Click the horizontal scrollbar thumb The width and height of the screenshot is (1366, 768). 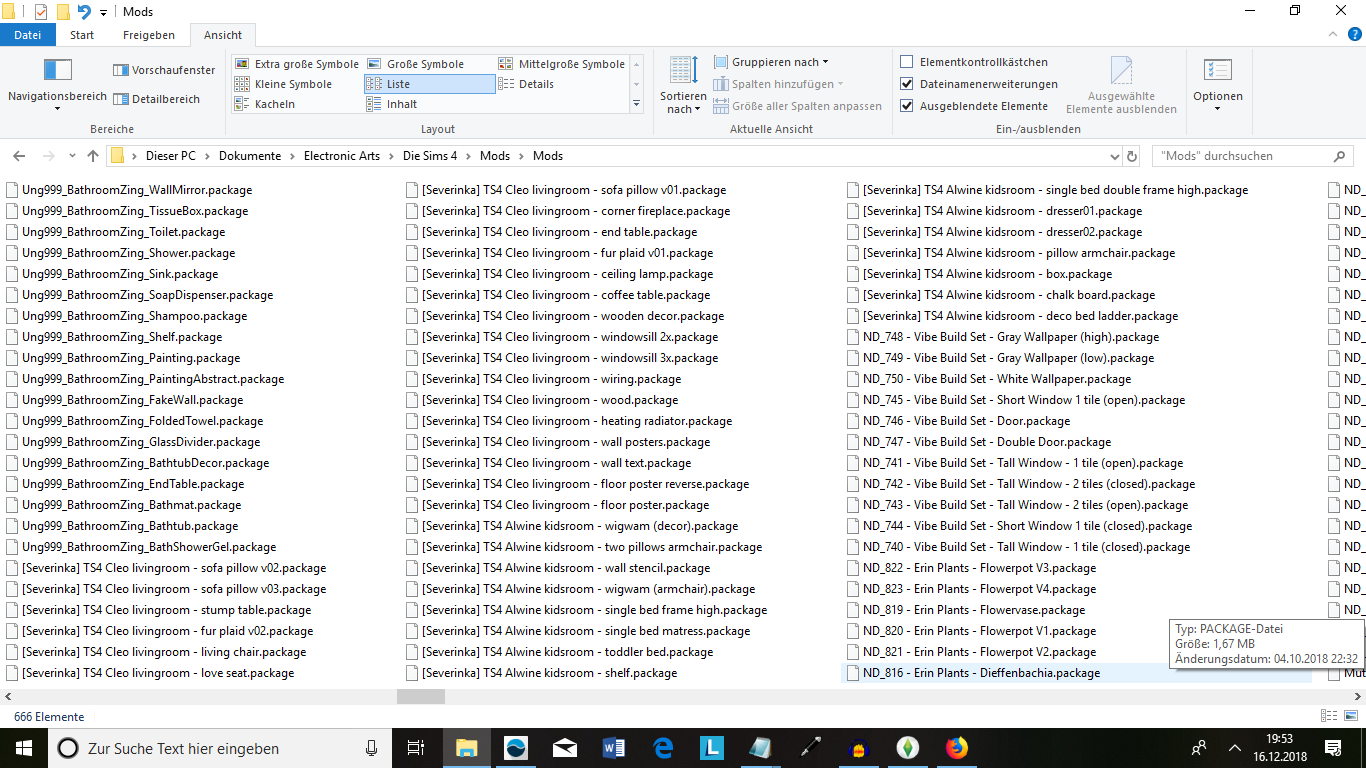[x=421, y=696]
